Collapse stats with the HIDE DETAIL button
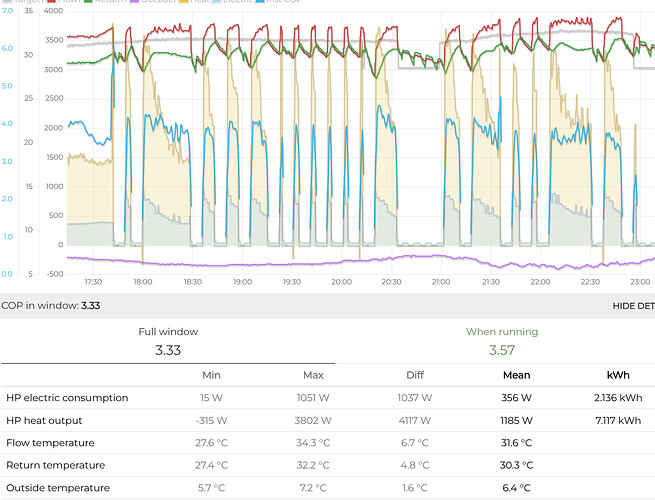Viewport: 655px width, 500px height. tap(633, 306)
